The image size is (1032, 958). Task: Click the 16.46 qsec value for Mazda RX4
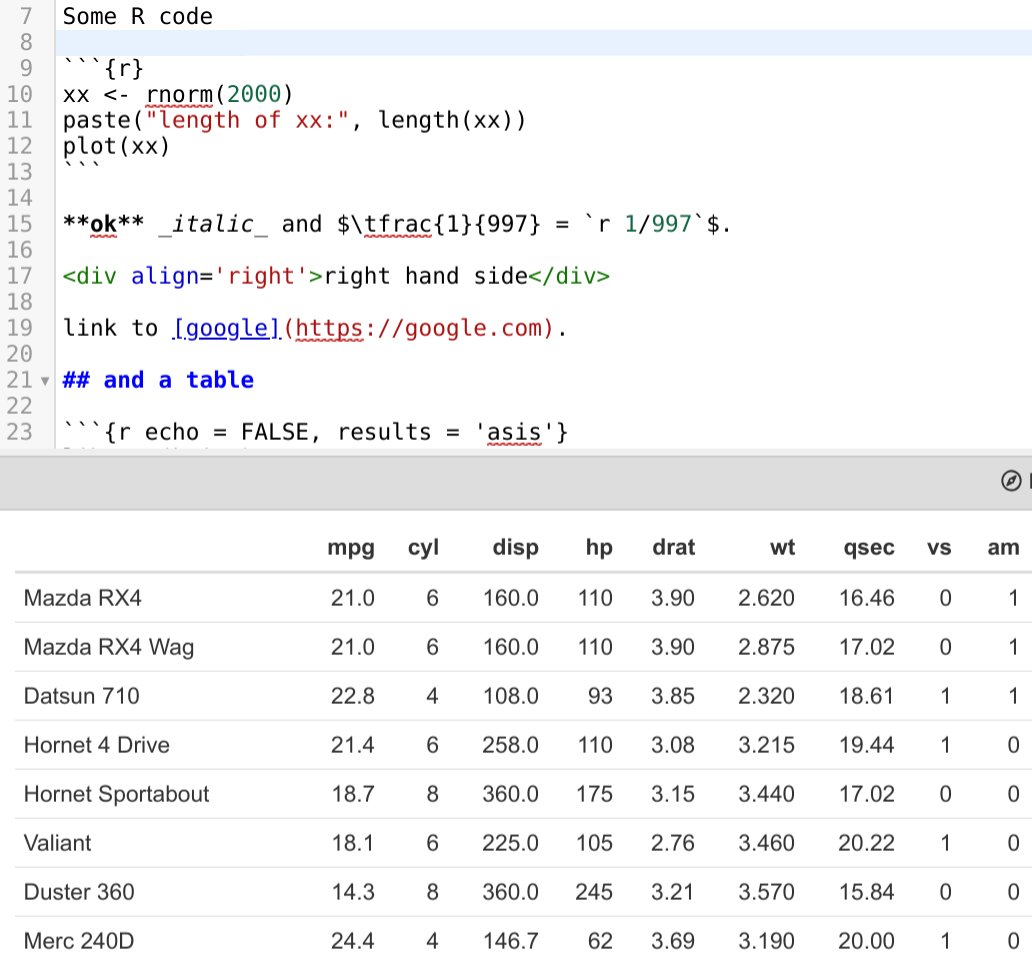click(x=866, y=597)
